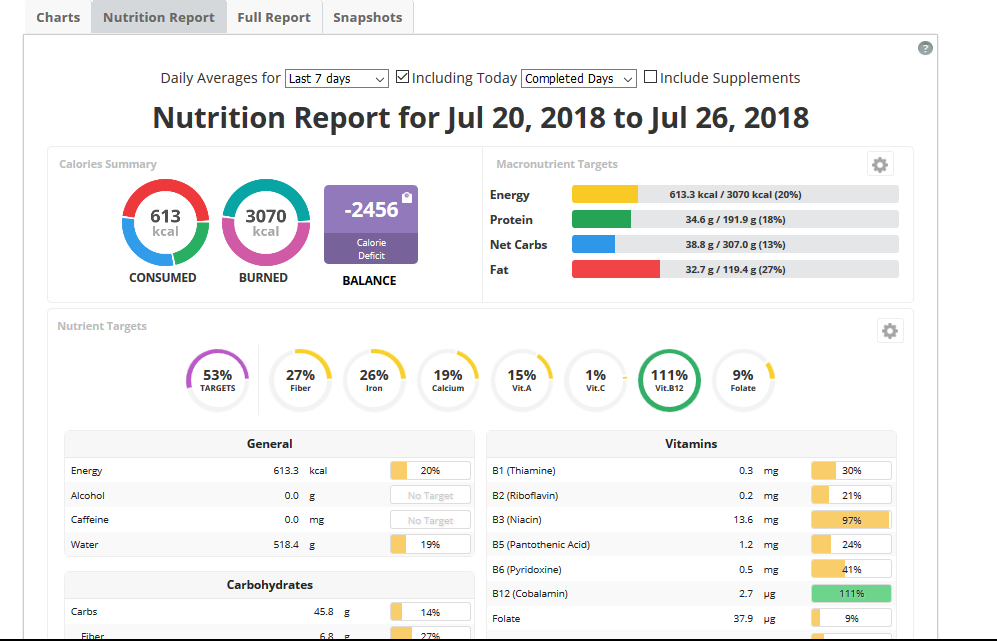The width and height of the screenshot is (997, 641).
Task: Select the Vit.B12 111% circle
Action: pyautogui.click(x=669, y=380)
